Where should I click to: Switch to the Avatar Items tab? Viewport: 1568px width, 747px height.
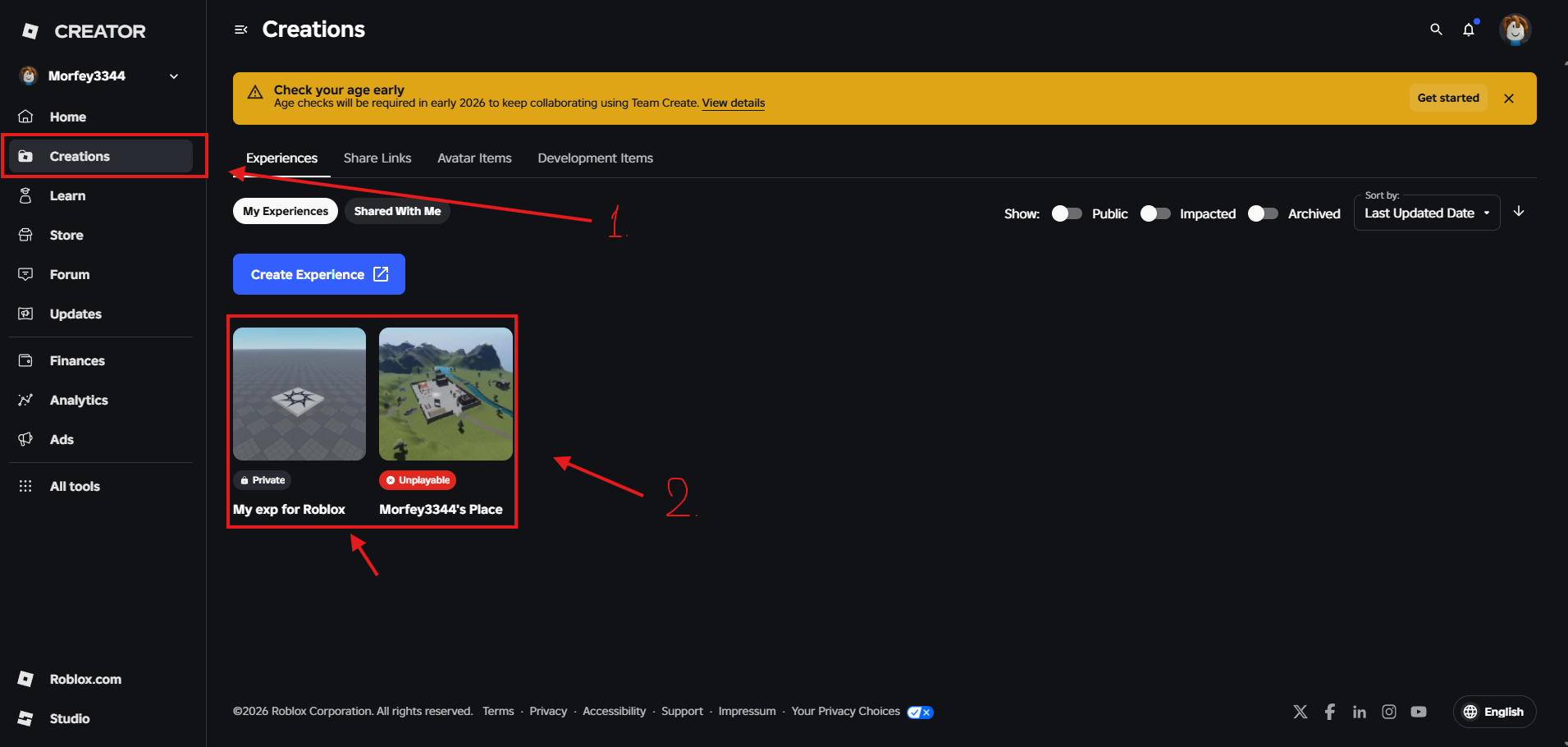point(474,158)
